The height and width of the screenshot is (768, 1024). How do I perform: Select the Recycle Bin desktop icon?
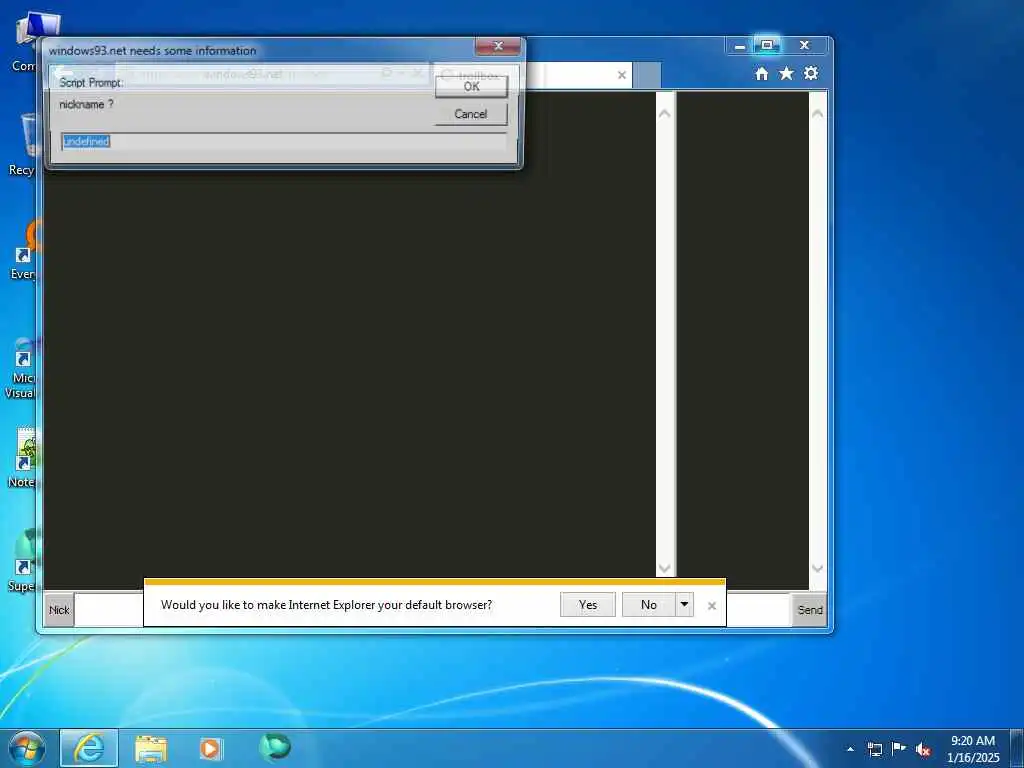pyautogui.click(x=24, y=145)
